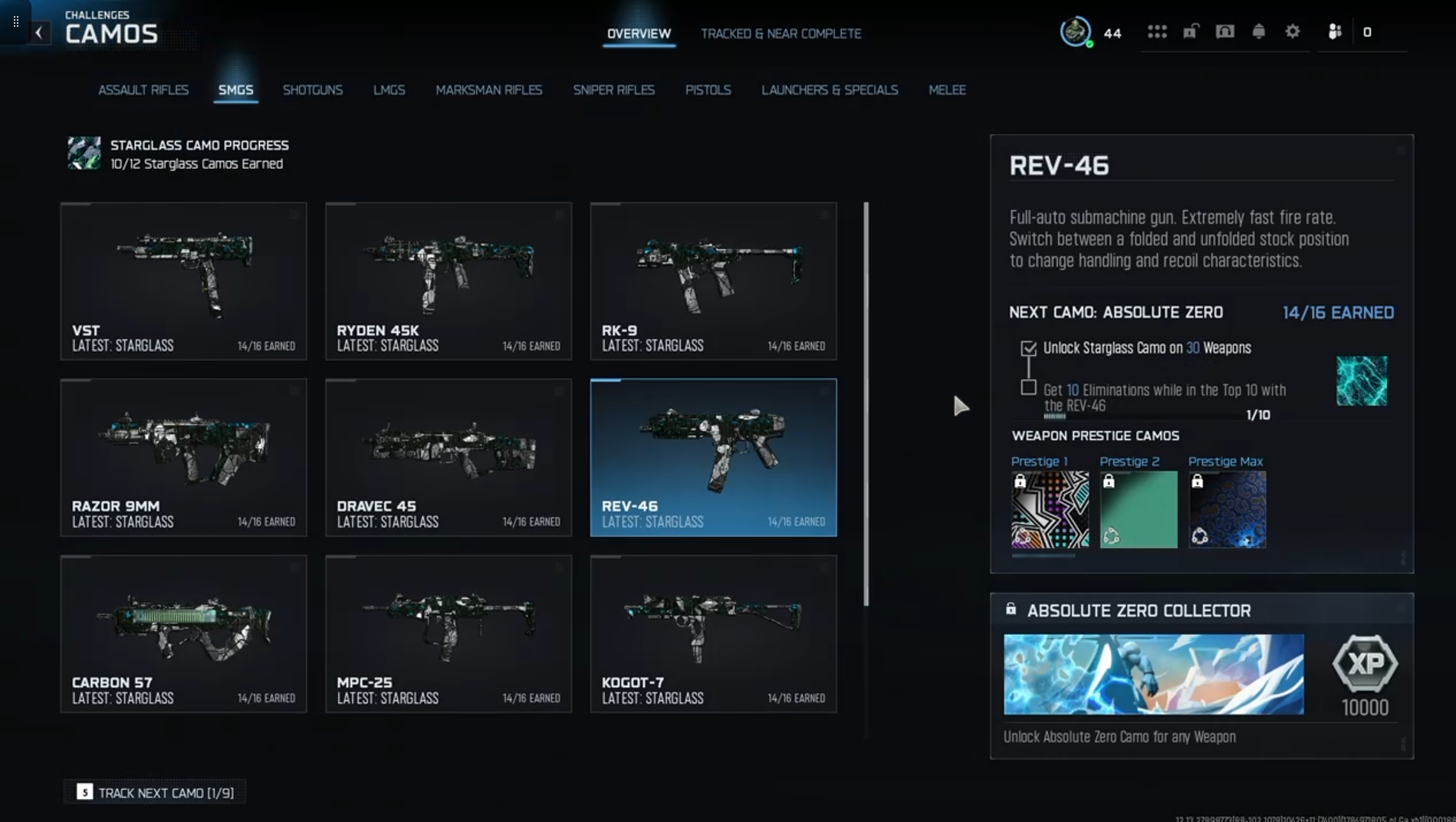Select the Shotguns category tab
The height and width of the screenshot is (822, 1456).
[313, 90]
